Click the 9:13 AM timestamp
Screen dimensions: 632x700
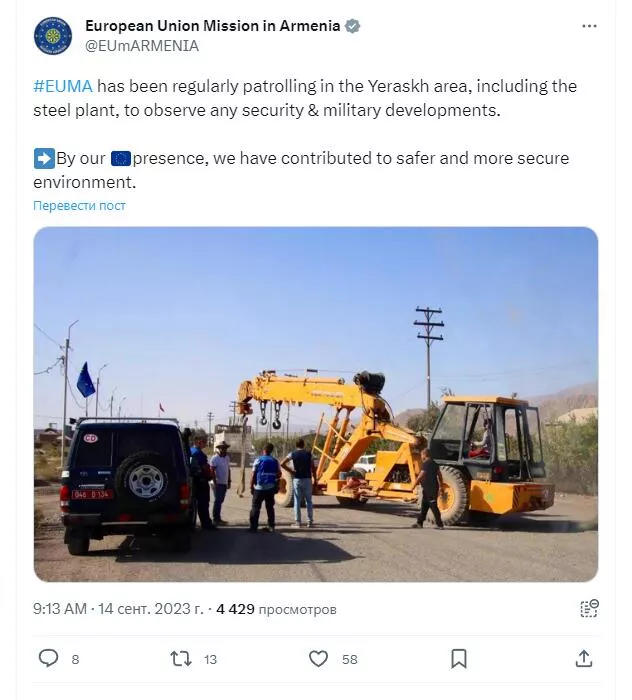tap(60, 609)
